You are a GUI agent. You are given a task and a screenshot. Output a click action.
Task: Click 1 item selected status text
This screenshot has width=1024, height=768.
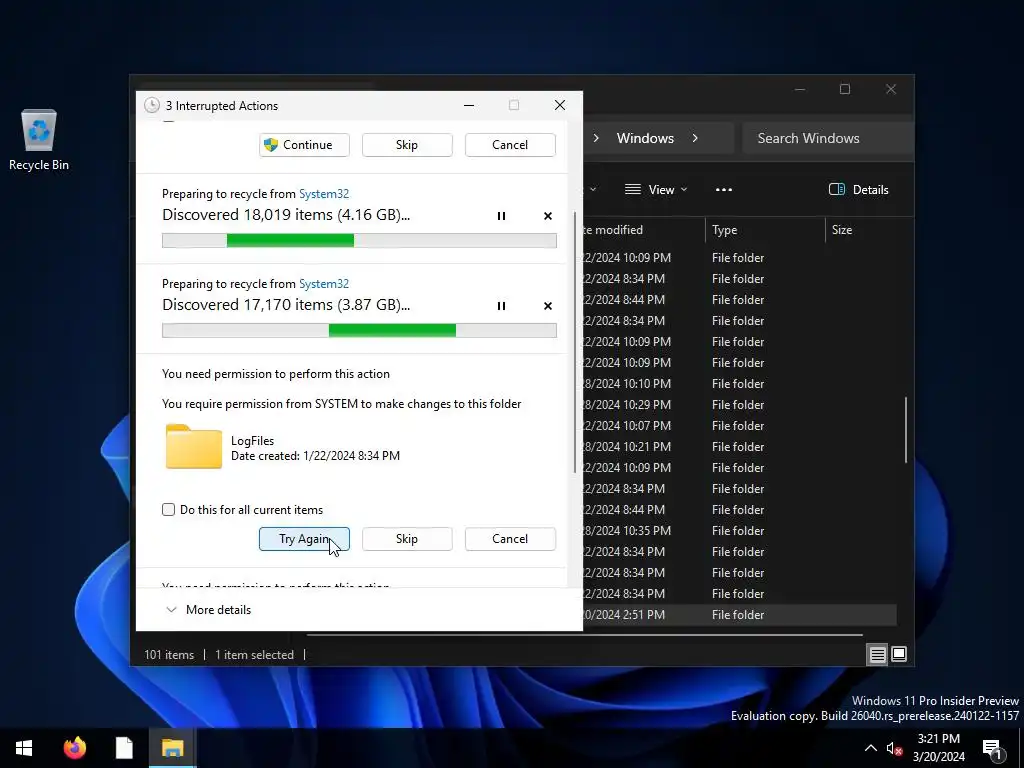click(x=255, y=655)
